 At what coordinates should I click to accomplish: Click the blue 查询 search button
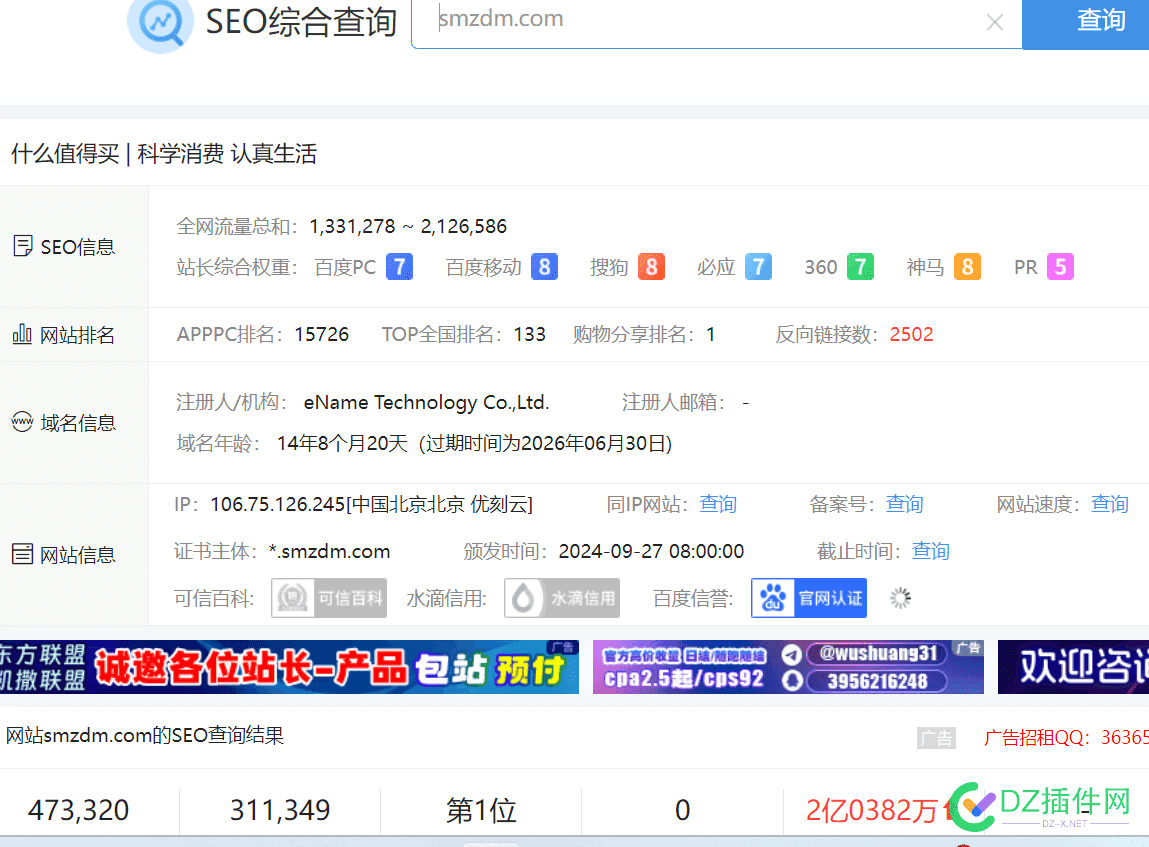(1086, 23)
